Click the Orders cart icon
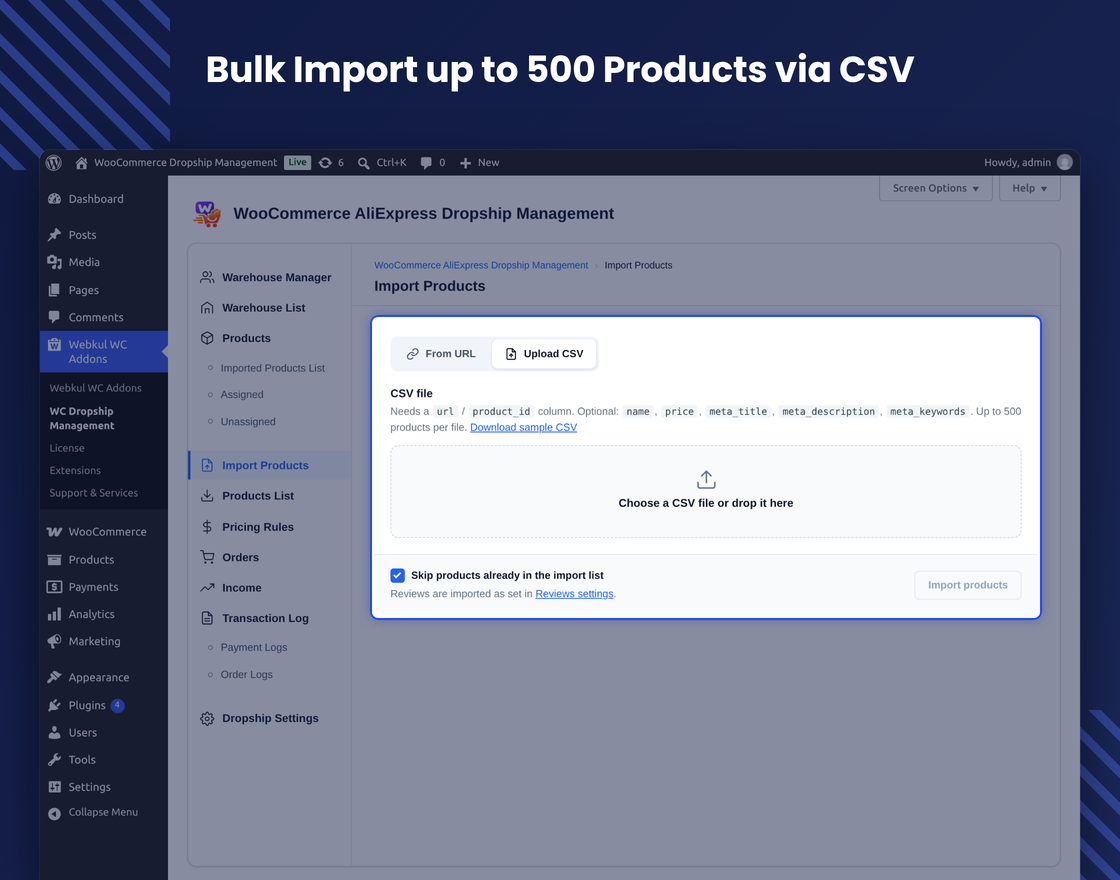 pyautogui.click(x=207, y=557)
